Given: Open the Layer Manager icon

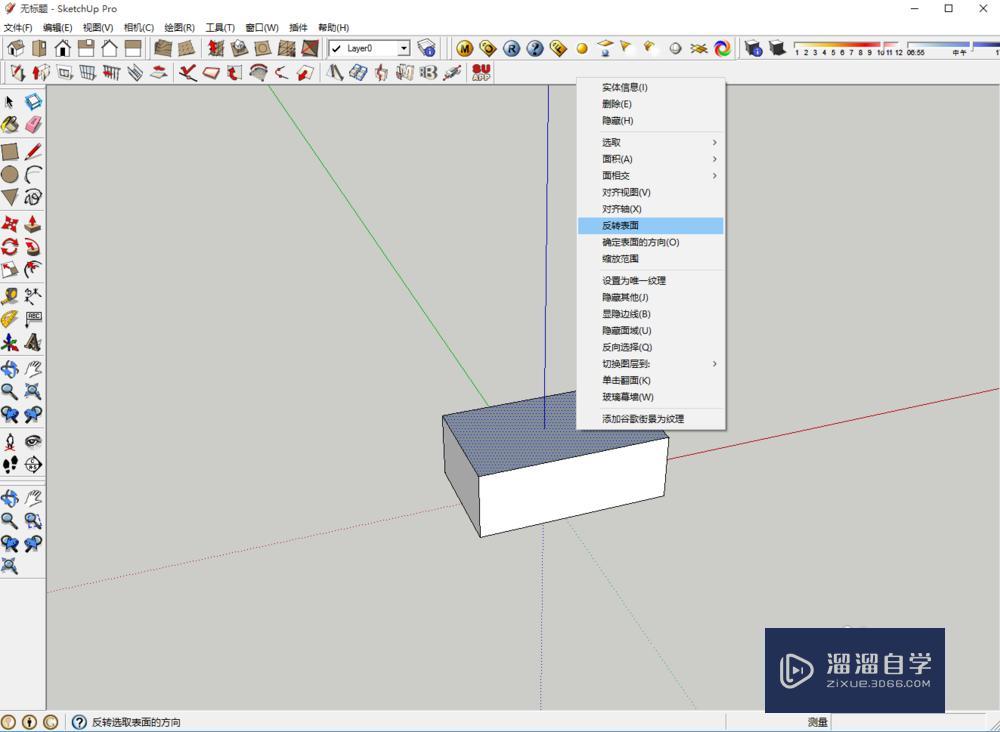Looking at the screenshot, I should pos(426,48).
